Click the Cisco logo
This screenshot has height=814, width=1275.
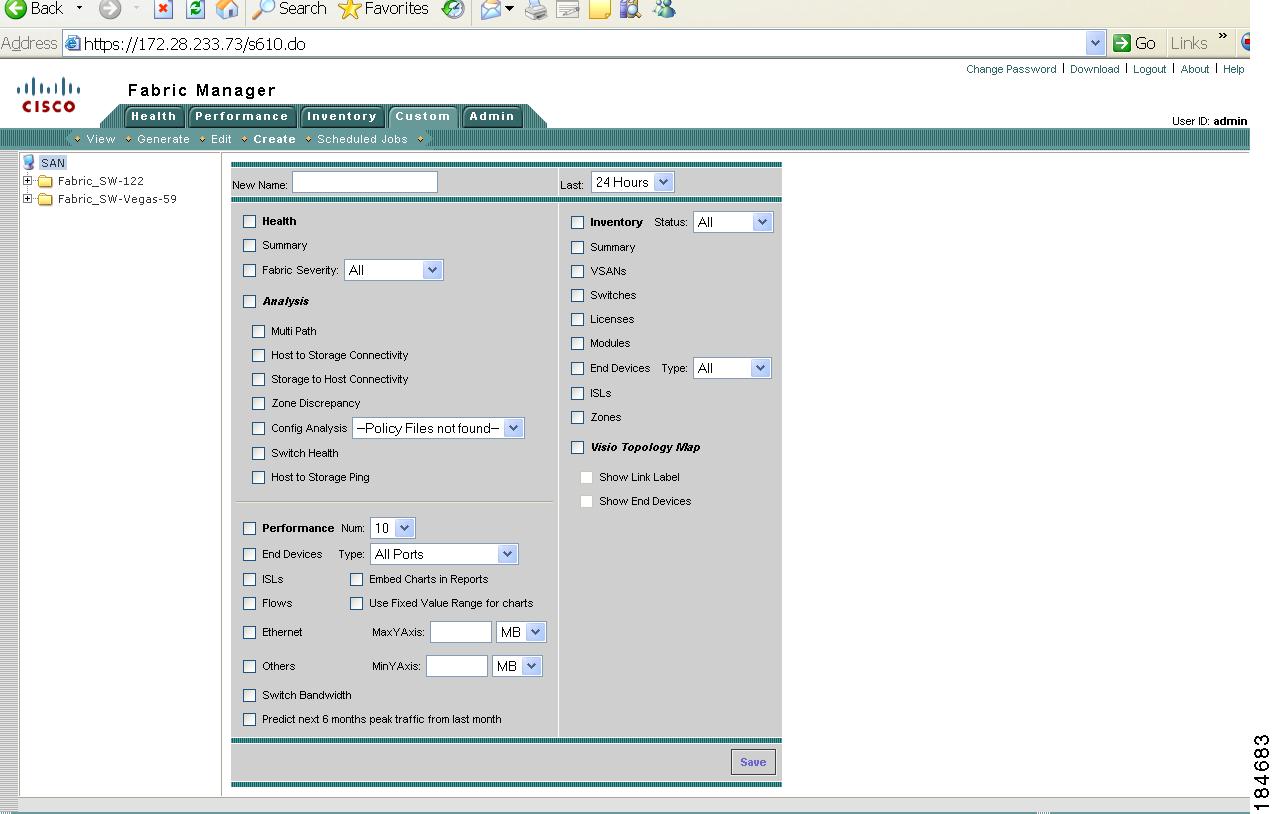[x=48, y=95]
